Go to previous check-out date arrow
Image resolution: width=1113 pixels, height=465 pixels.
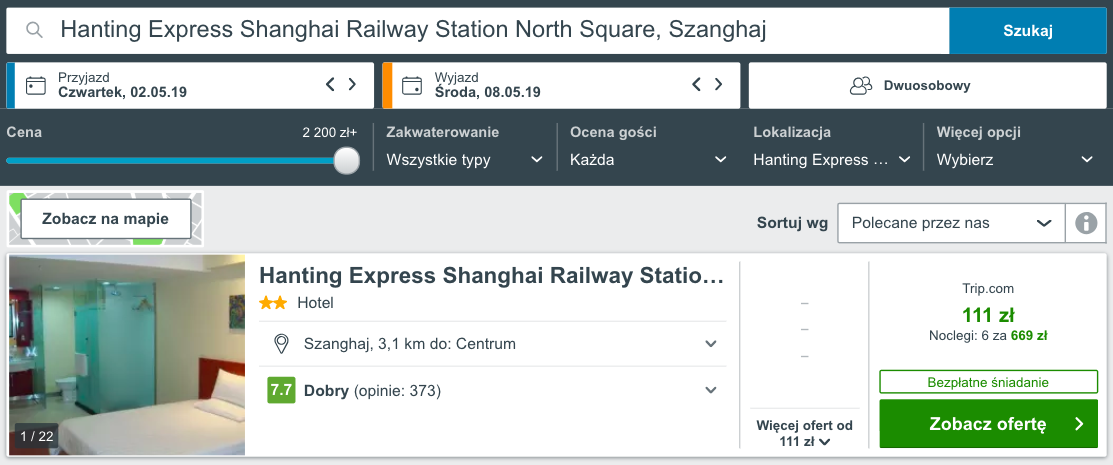click(696, 84)
